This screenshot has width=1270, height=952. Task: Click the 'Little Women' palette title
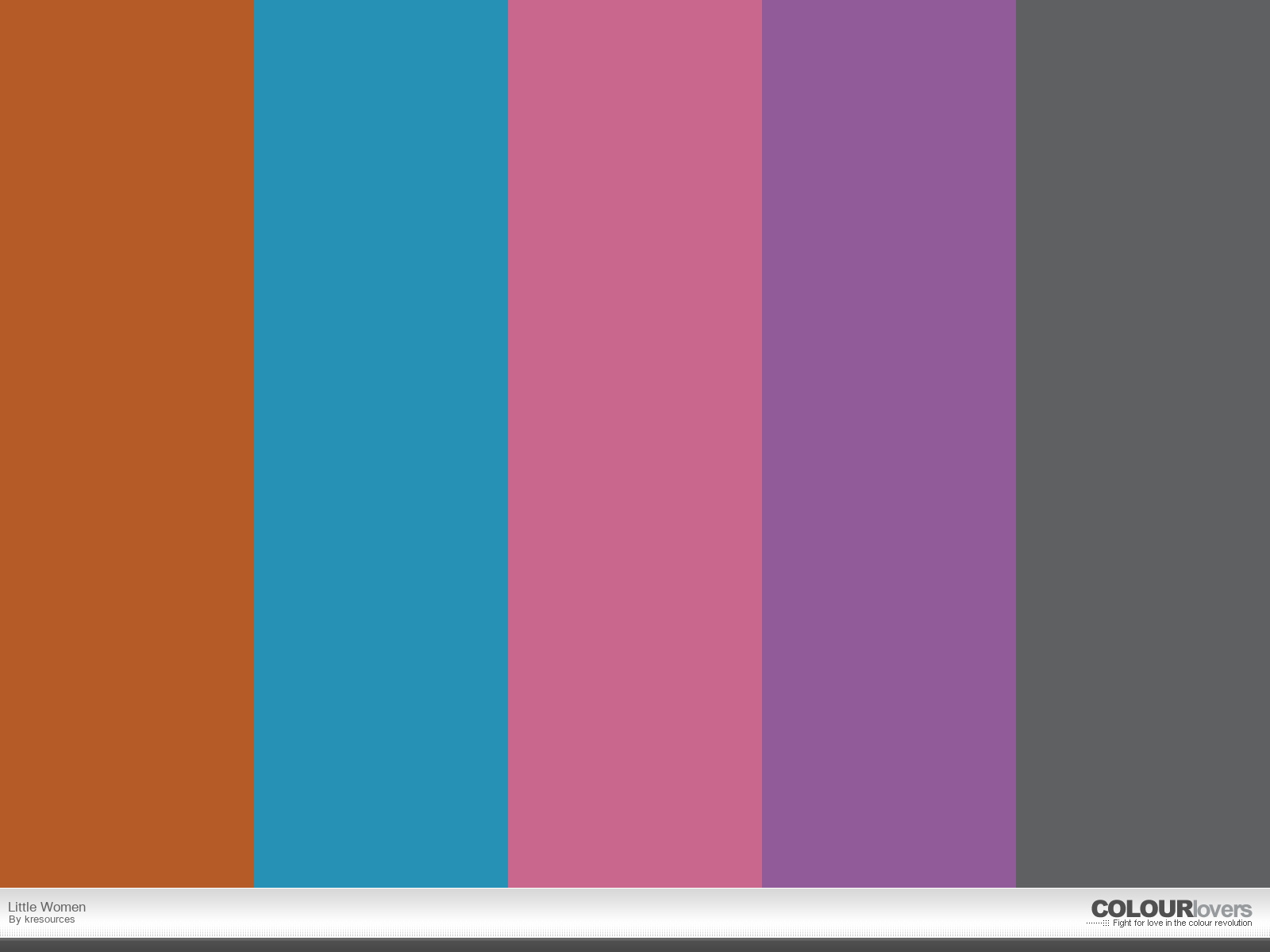47,907
